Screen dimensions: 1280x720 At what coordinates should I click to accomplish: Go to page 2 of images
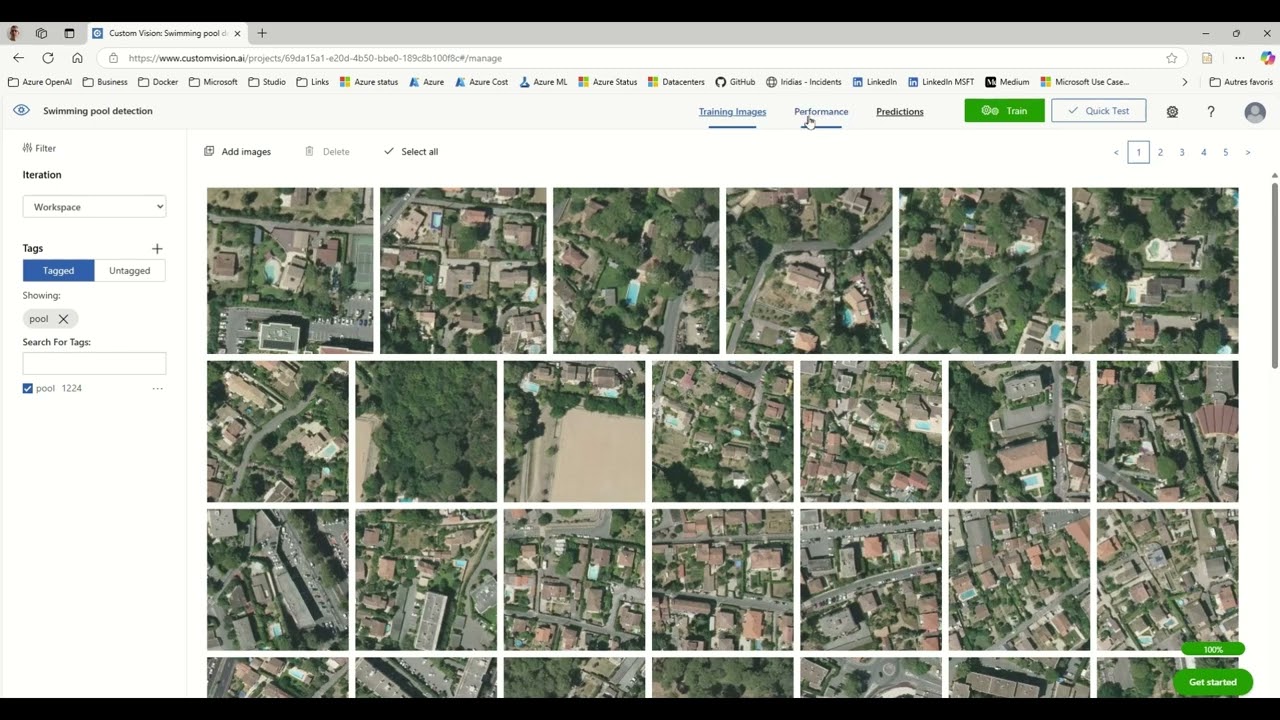(x=1160, y=152)
